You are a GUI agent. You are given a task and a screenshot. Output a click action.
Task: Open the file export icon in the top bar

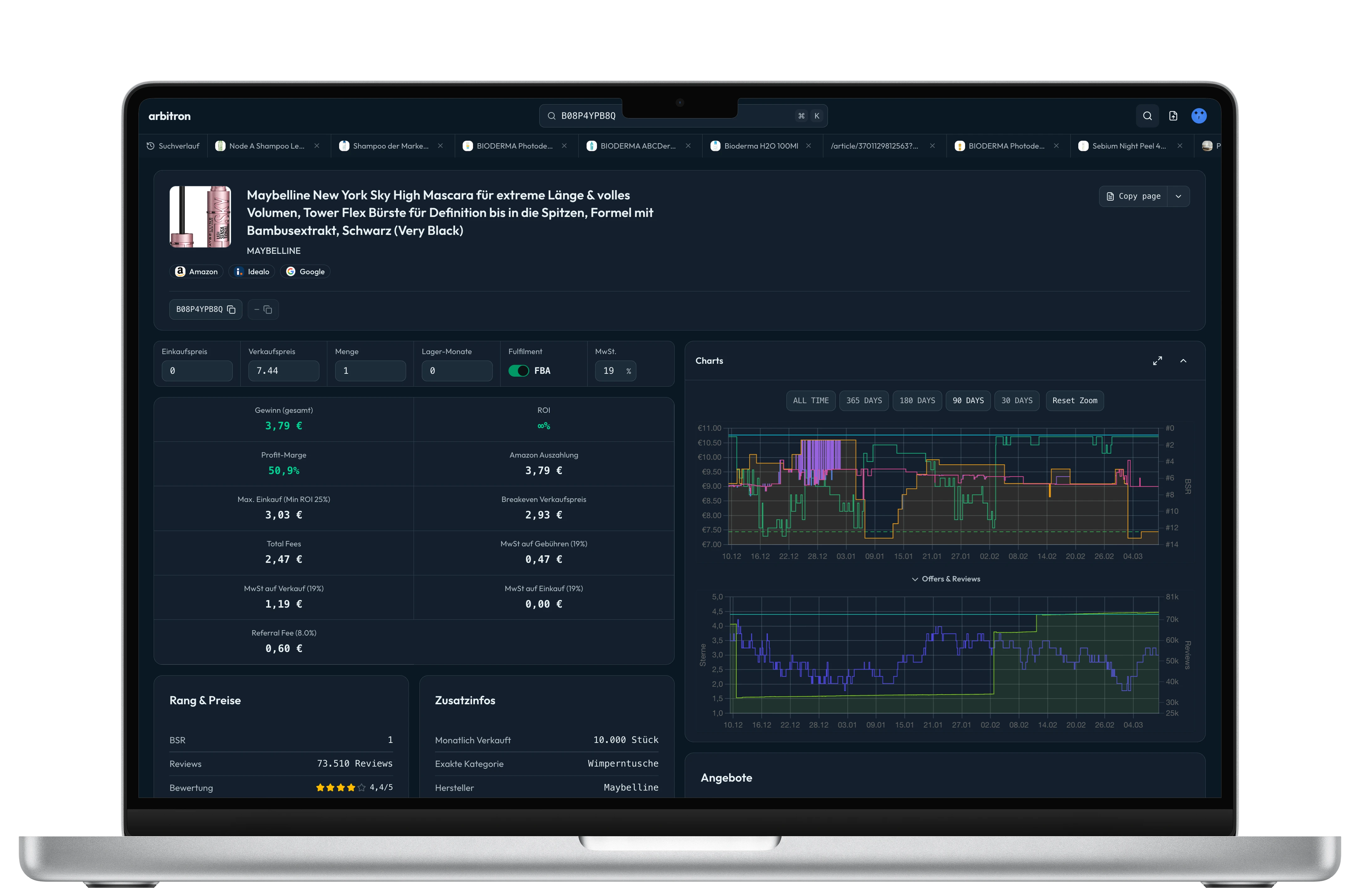point(1174,115)
